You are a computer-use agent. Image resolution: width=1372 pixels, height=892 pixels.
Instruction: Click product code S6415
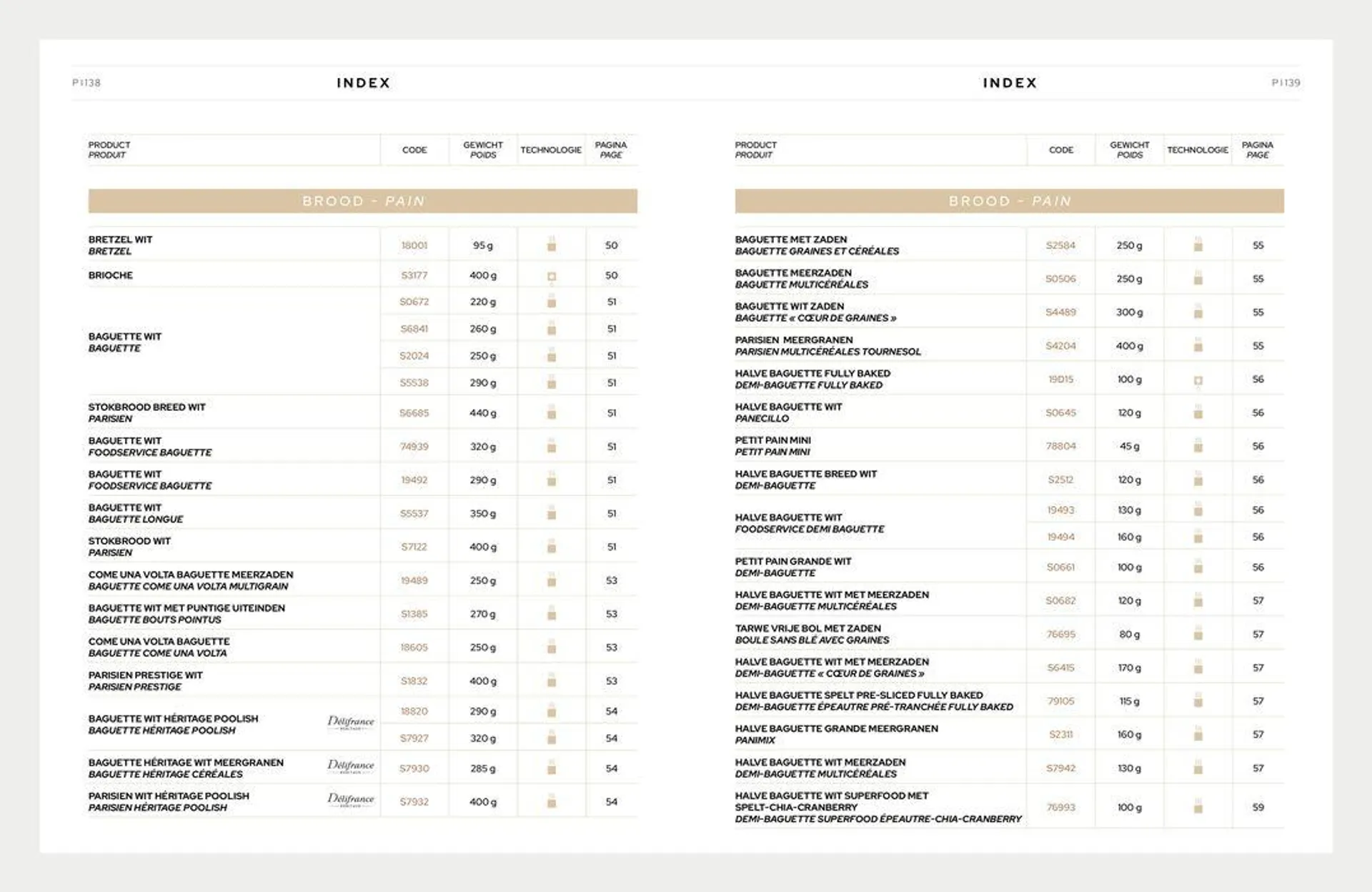(x=1061, y=668)
